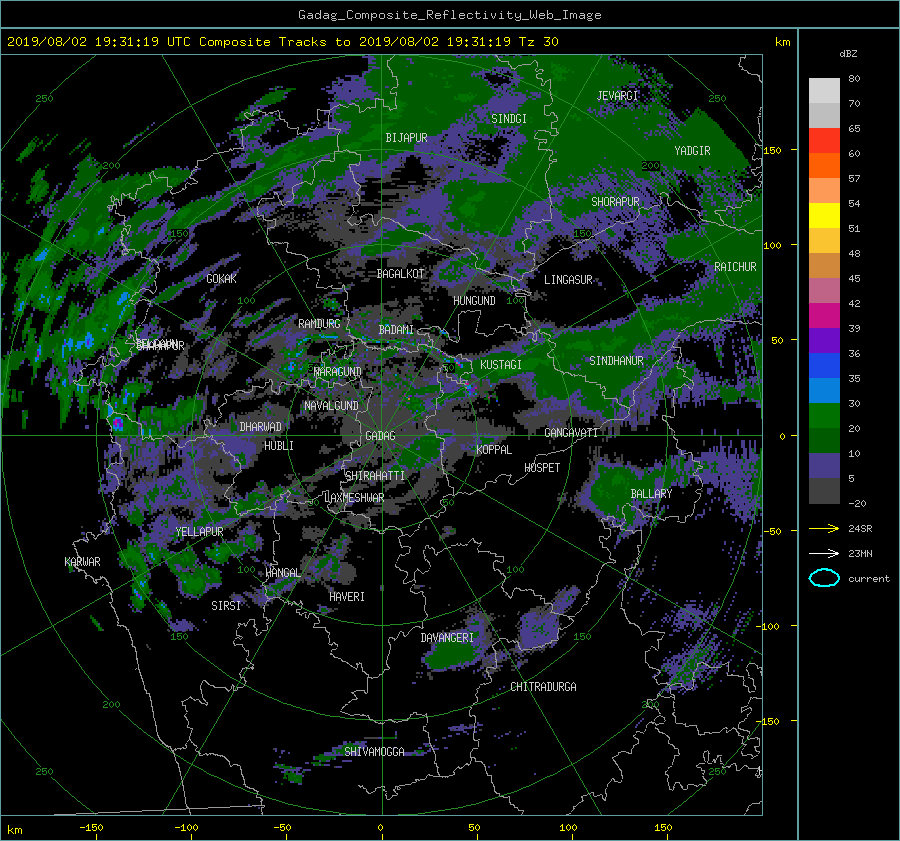Click the HAVERI city label

click(x=347, y=596)
